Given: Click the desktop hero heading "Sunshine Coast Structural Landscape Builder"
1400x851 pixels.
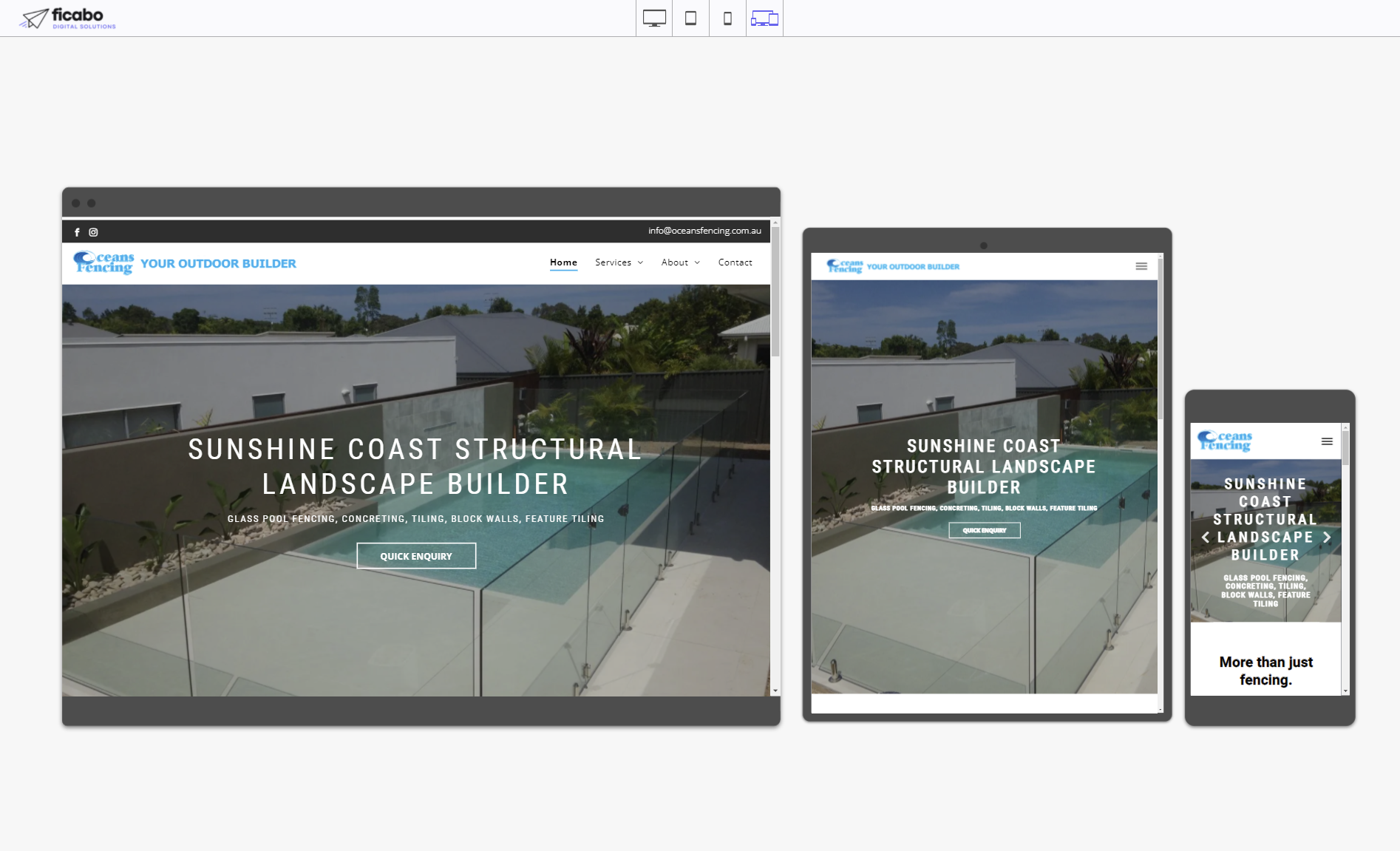Looking at the screenshot, I should pos(415,467).
